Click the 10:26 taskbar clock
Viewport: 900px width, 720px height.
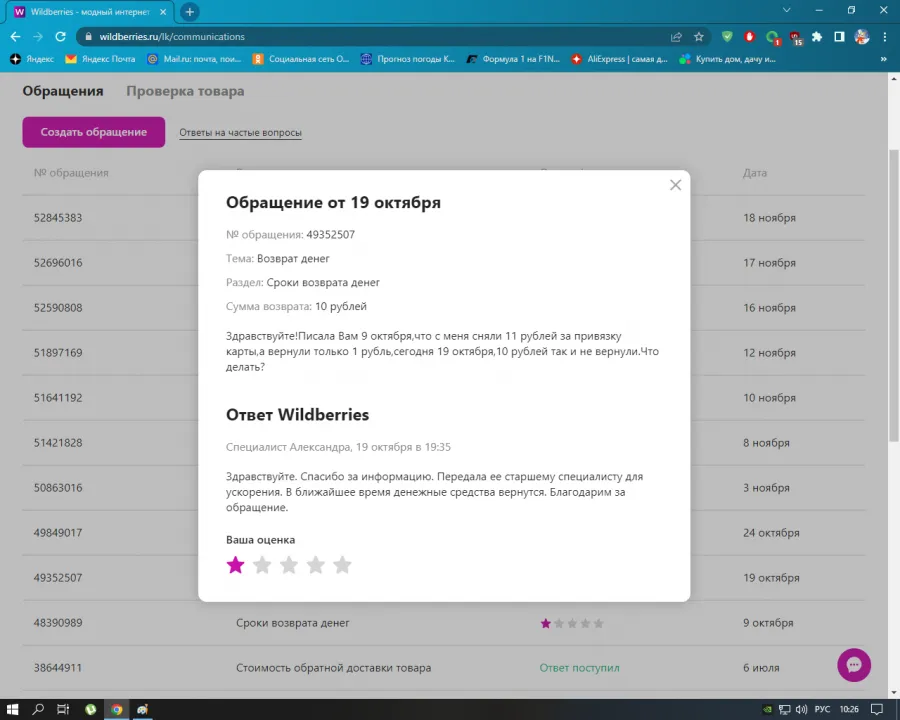pyautogui.click(x=849, y=710)
